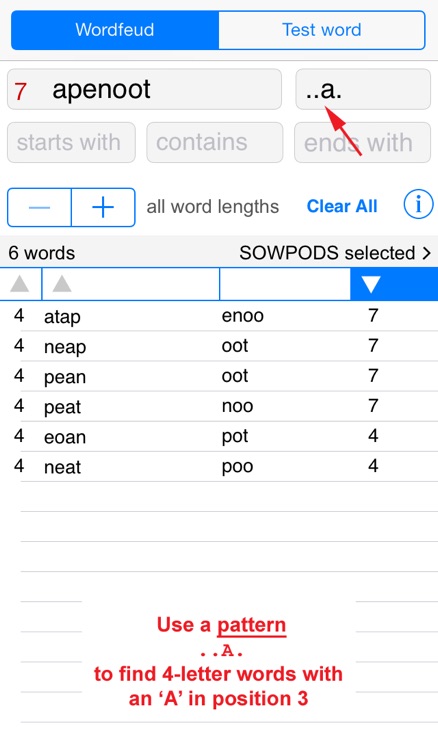Switch to the Wordfeud tab
The height and width of the screenshot is (750, 438).
tap(115, 30)
